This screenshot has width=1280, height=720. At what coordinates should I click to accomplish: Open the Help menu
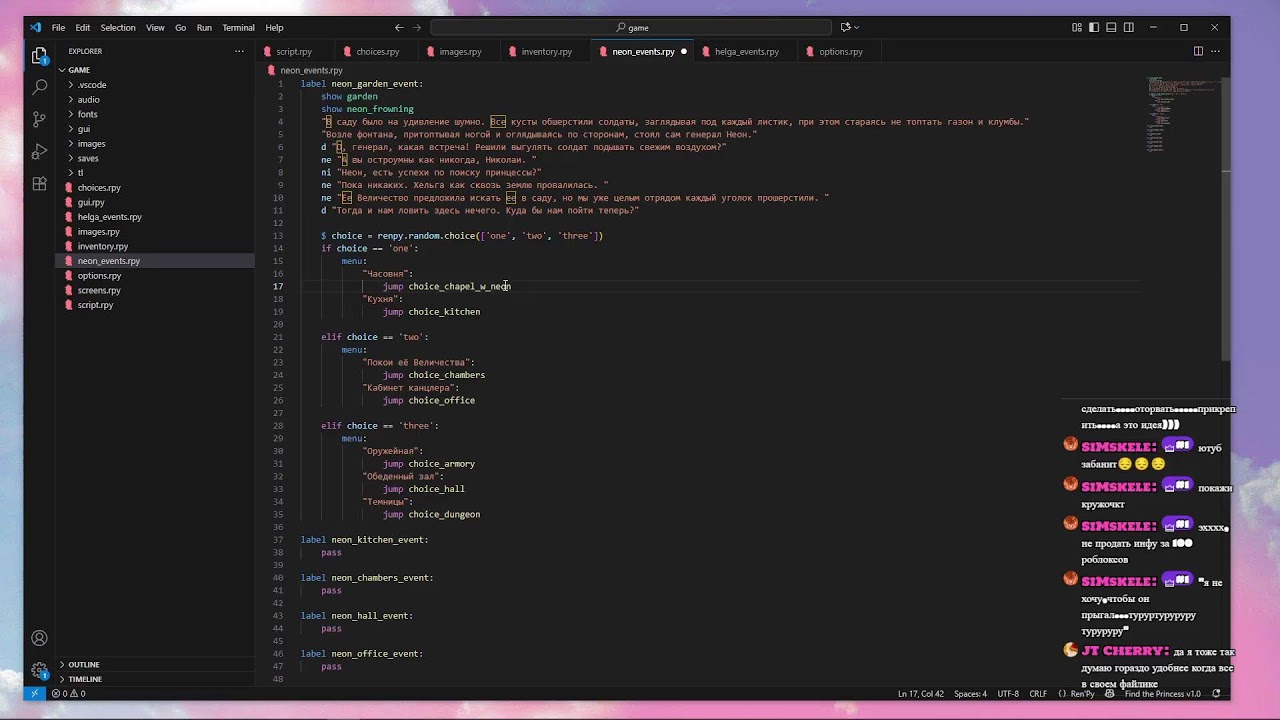(274, 27)
